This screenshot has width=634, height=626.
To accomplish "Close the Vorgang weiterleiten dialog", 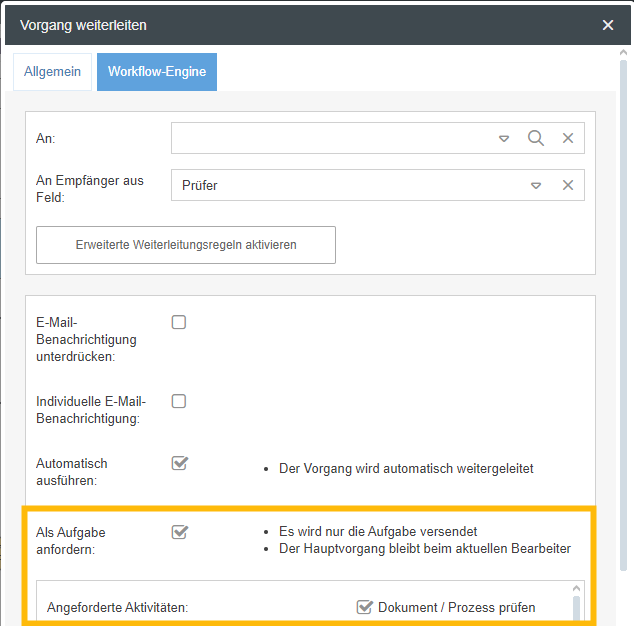I will point(608,25).
